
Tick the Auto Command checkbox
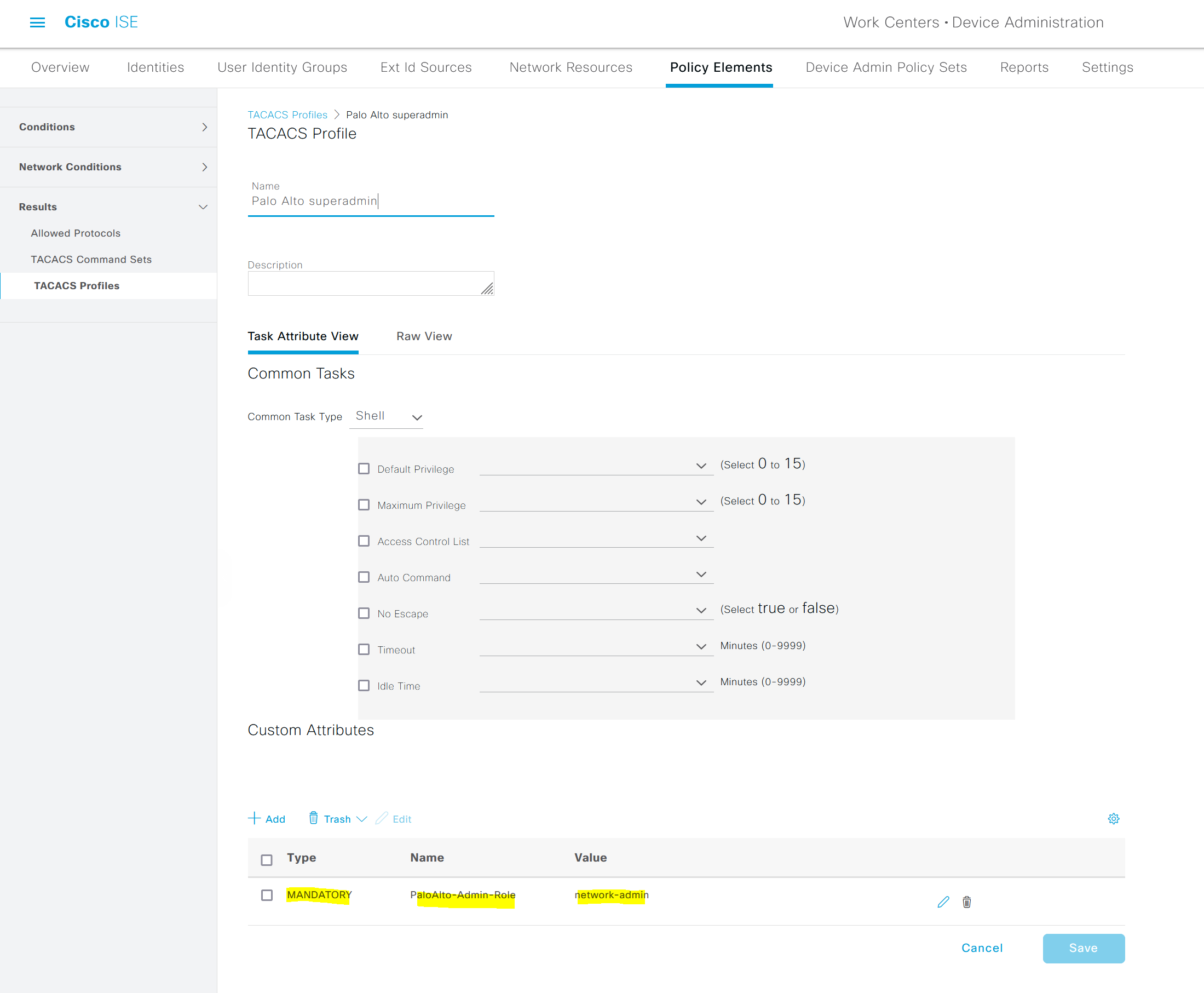pos(364,577)
